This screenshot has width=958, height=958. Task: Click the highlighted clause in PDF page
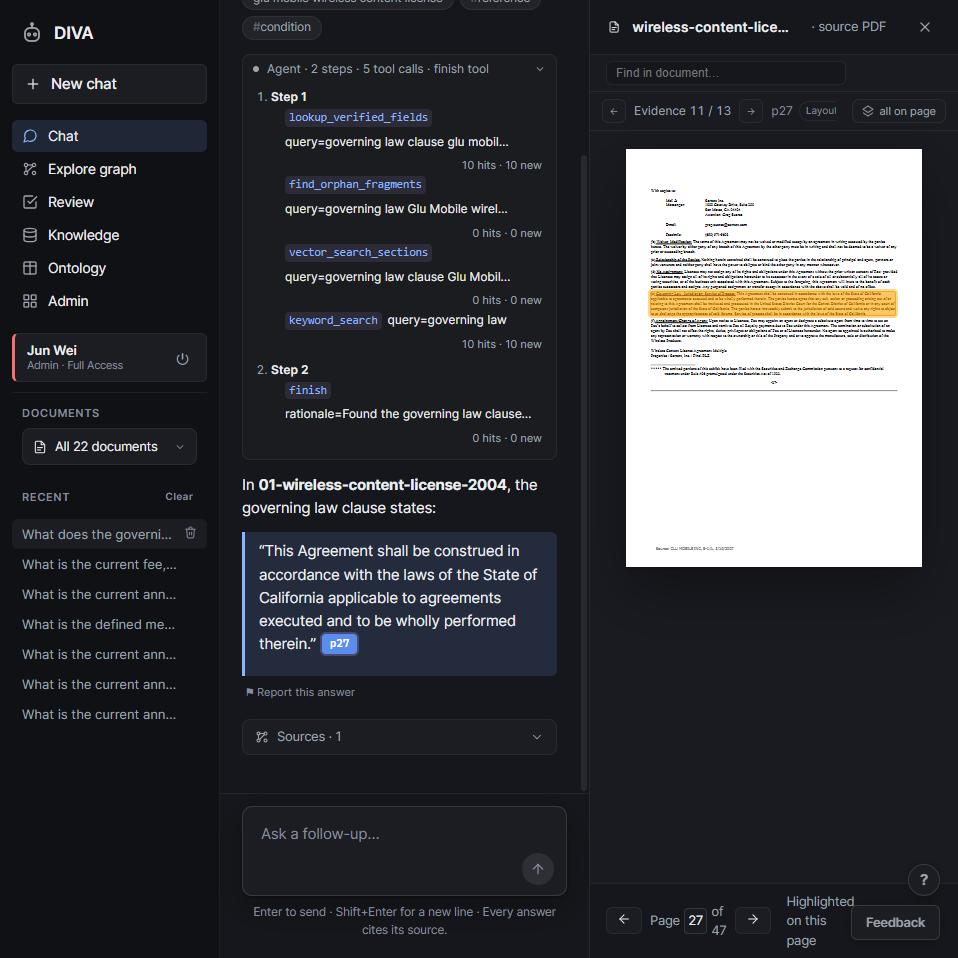(773, 304)
